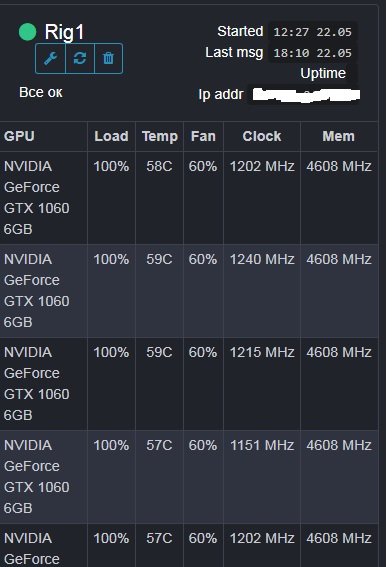The image size is (392, 567).
Task: Click the 1151 MHz clock value
Action: click(x=262, y=445)
